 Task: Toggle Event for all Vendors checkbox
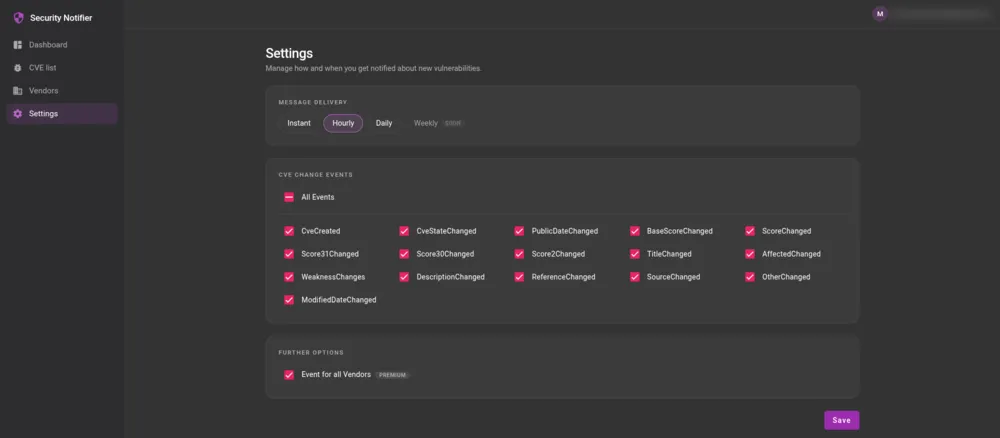(x=289, y=375)
